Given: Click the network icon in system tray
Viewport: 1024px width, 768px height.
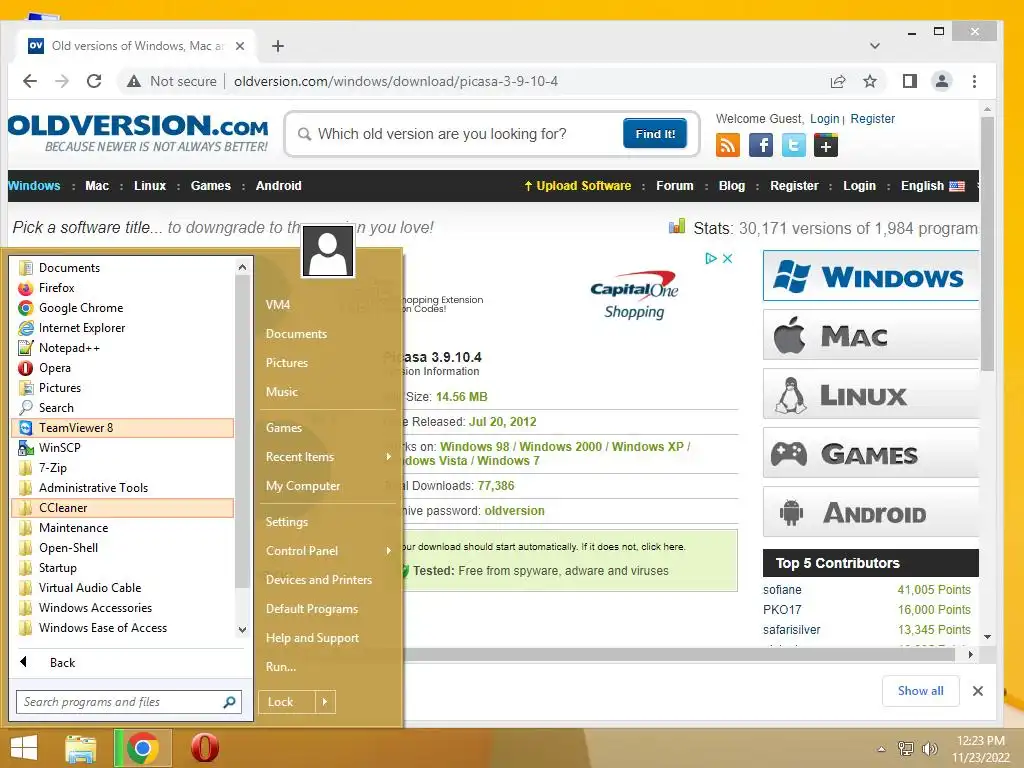Looking at the screenshot, I should click(905, 749).
